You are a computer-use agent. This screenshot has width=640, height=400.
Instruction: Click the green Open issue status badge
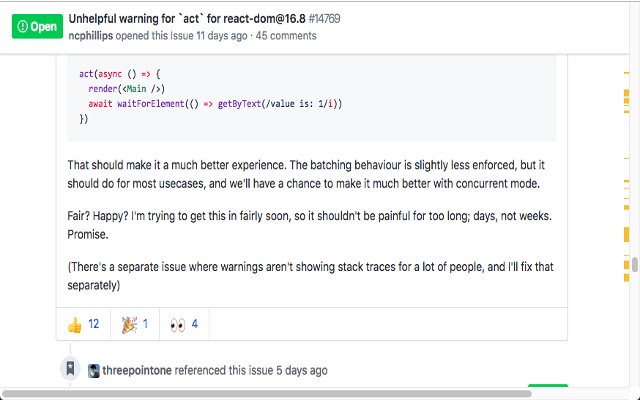37,27
